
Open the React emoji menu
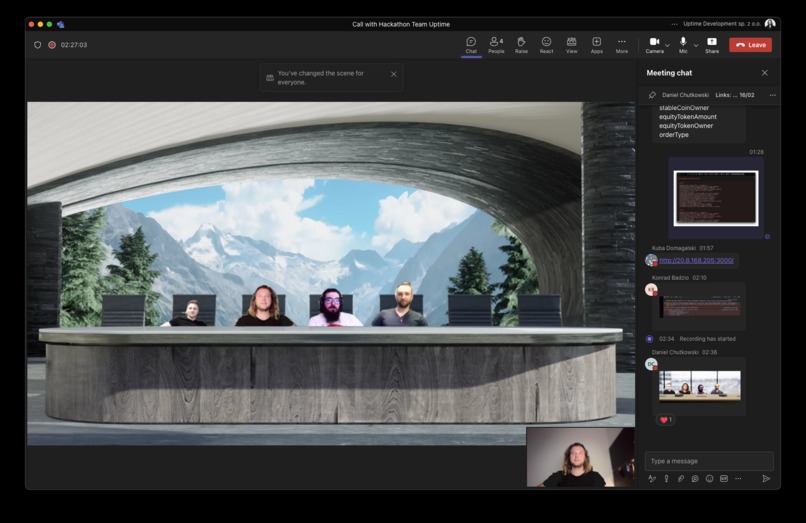(x=546, y=45)
